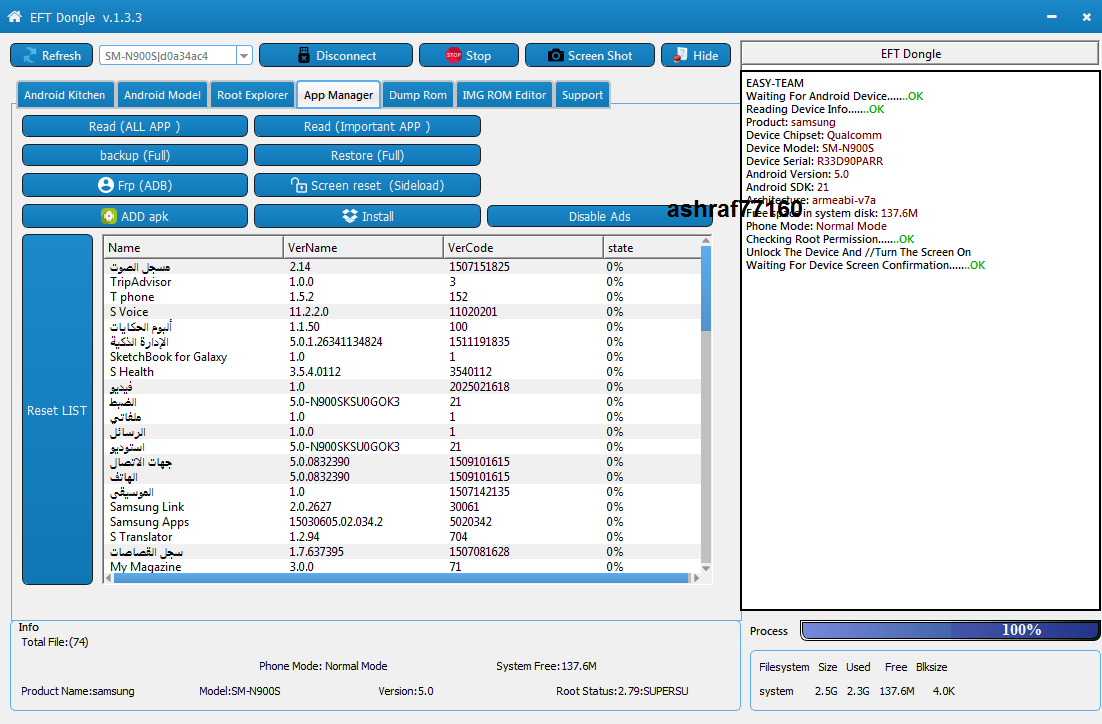The width and height of the screenshot is (1102, 724).
Task: Click version cell 3.5.4.0112
Action: point(315,372)
